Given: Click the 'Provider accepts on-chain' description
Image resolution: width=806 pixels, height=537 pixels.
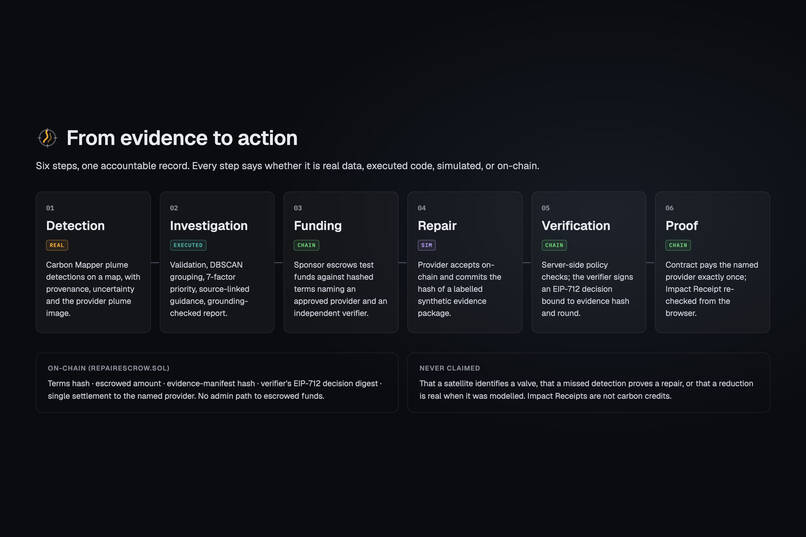Looking at the screenshot, I should coord(460,289).
